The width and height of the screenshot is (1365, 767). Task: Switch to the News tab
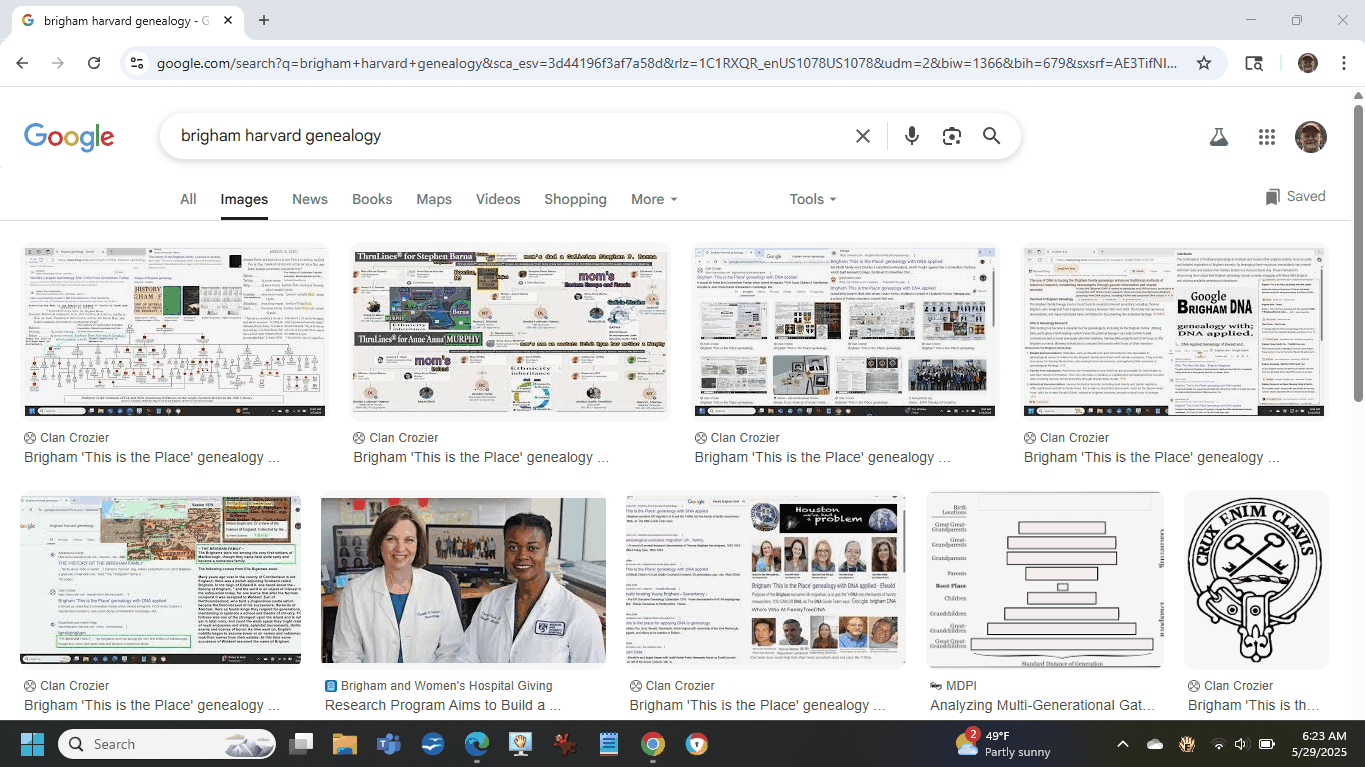pyautogui.click(x=310, y=199)
